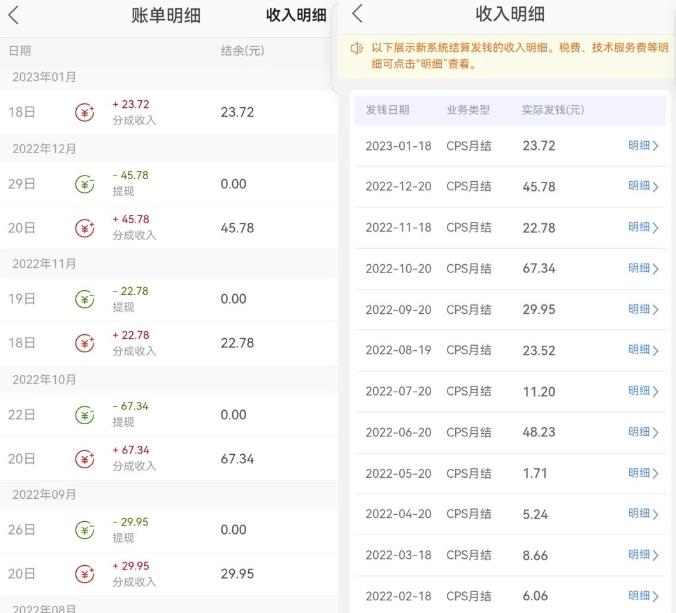The width and height of the screenshot is (676, 613).
Task: Expand details for 2022-02-18 payment of 6.06
Action: coord(642,595)
